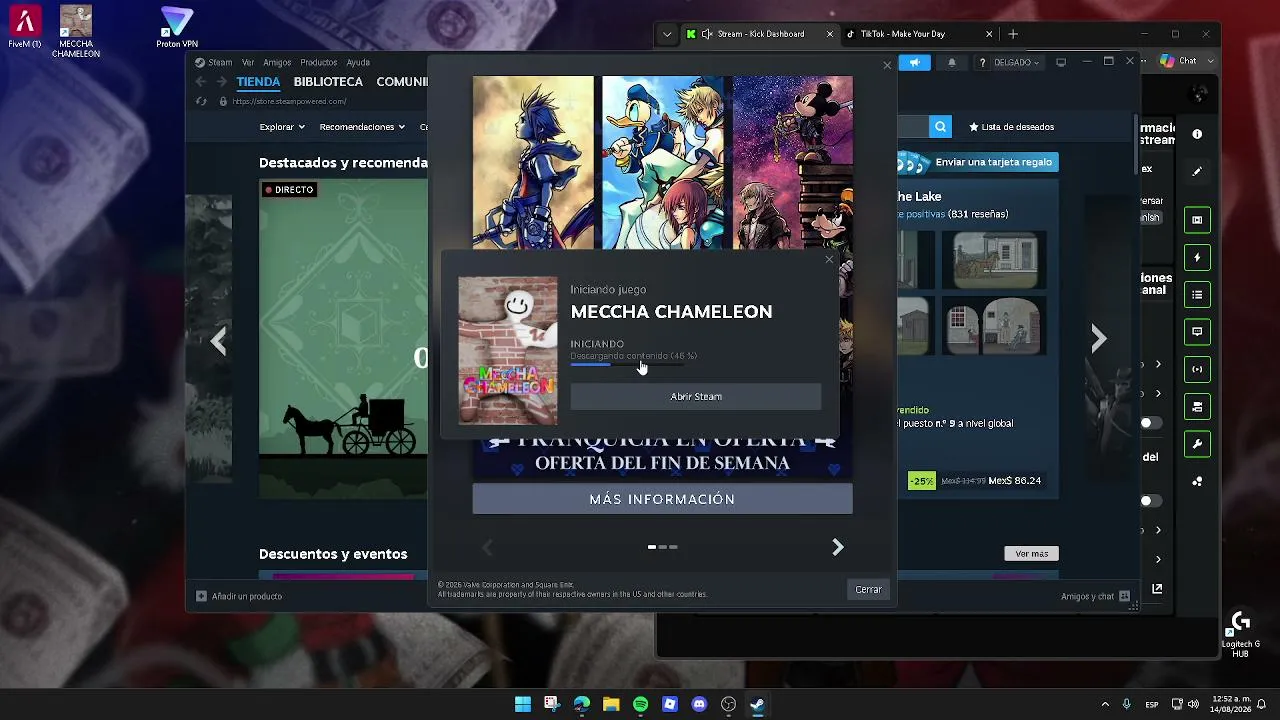This screenshot has width=1280, height=720.
Task: Toggle the Kick dashboard chat panel icon
Action: pos(1197,331)
